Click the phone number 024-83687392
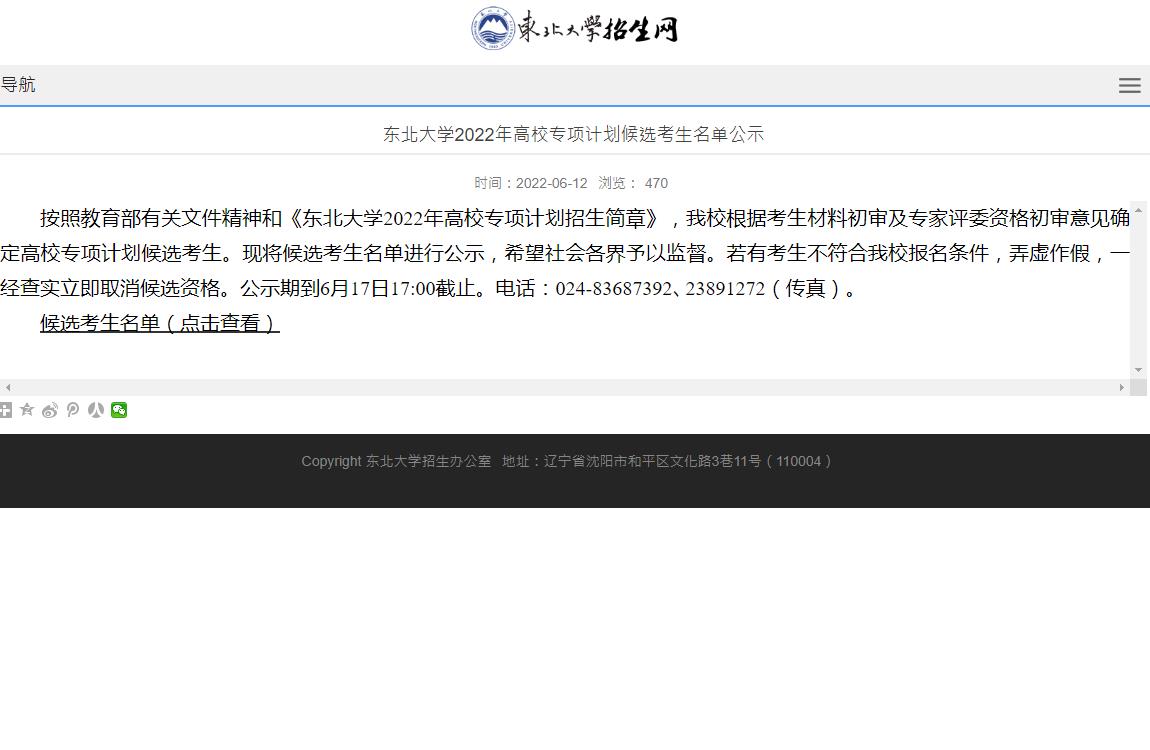1150x750 pixels. (x=614, y=288)
